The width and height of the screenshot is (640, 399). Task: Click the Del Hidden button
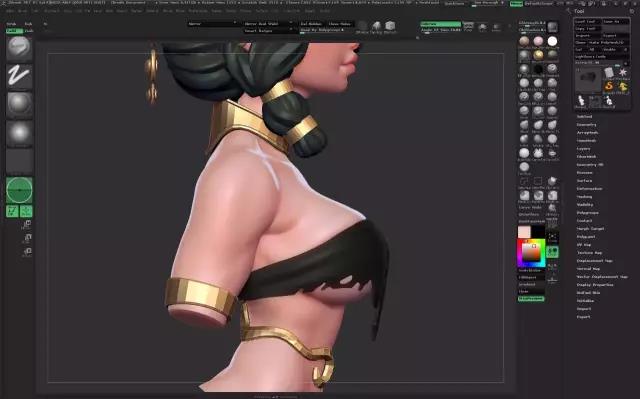click(311, 24)
